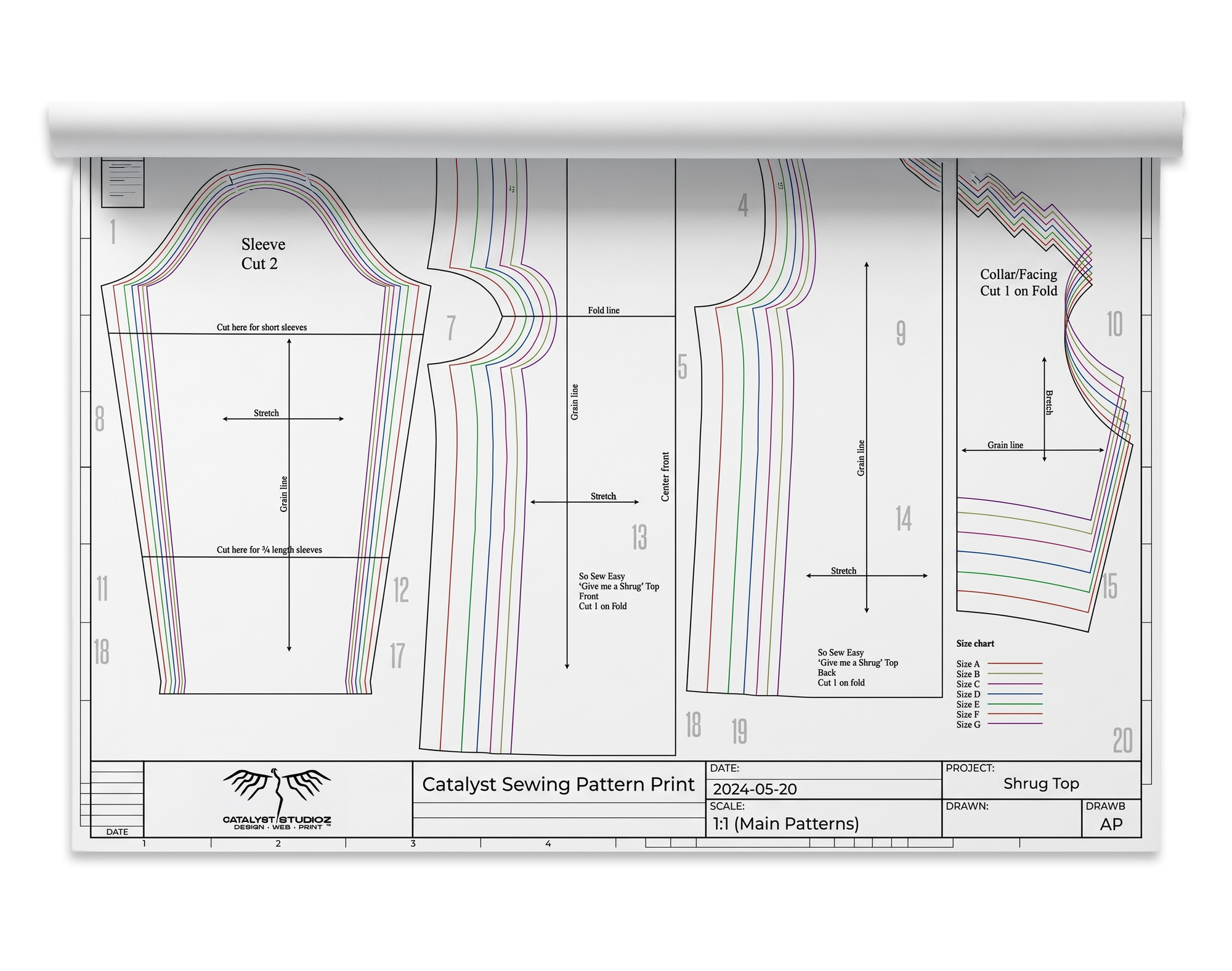Click the page number 9
This screenshot has width=1232, height=971.
[x=901, y=333]
